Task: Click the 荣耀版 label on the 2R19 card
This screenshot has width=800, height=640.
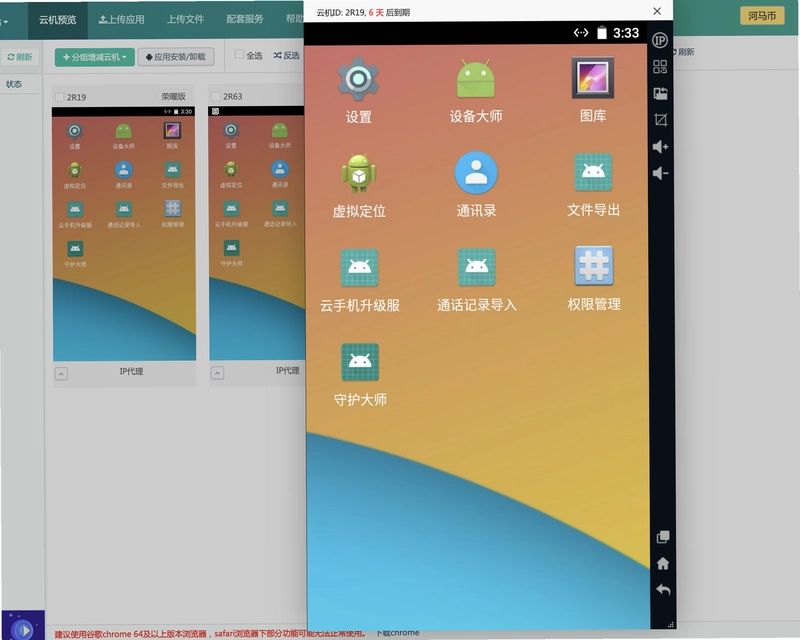Action: coord(173,96)
